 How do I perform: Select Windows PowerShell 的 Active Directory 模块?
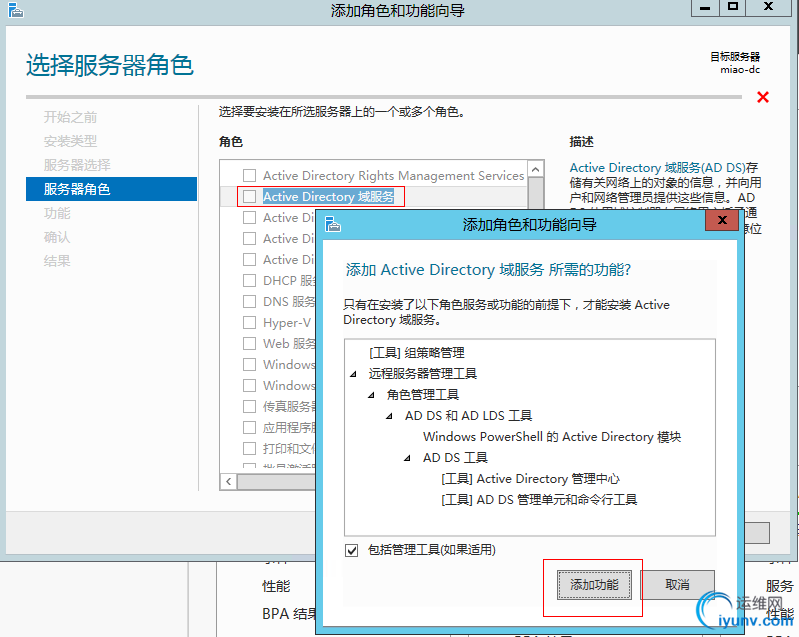(552, 437)
